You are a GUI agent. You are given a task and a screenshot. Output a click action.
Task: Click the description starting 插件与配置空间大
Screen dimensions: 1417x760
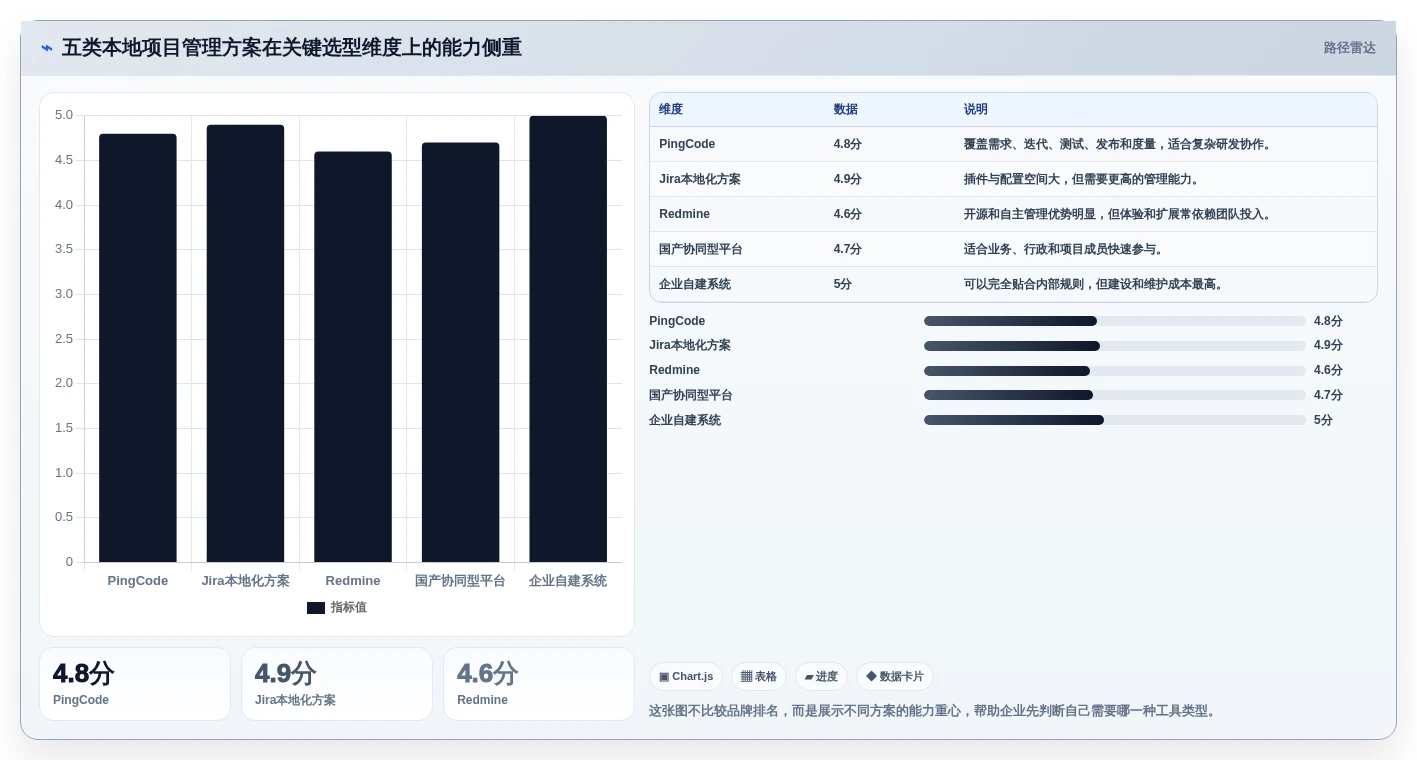pos(1083,179)
